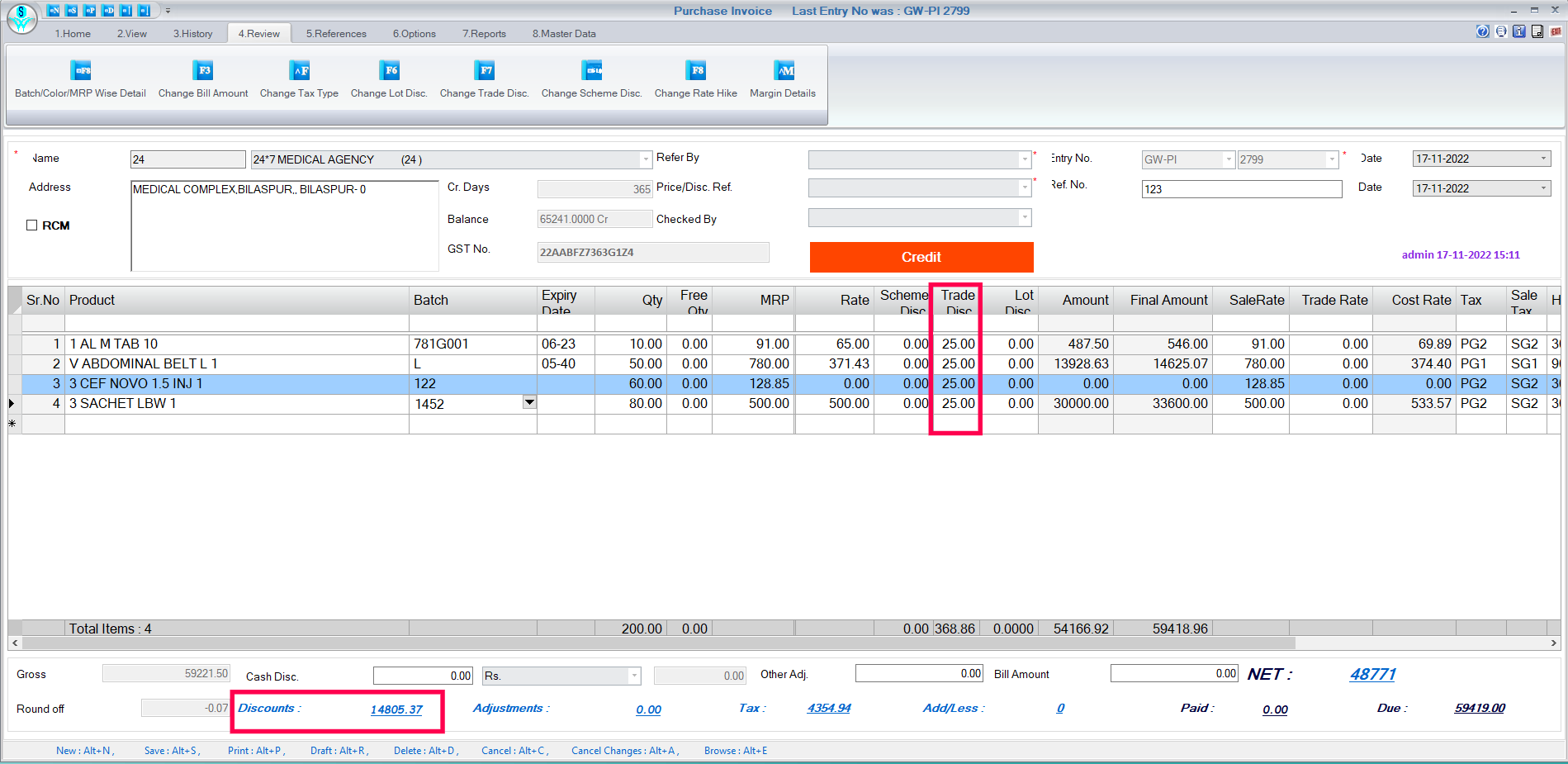Image resolution: width=1568 pixels, height=764 pixels.
Task: Click Change Trade Disc. F7 icon
Action: (484, 70)
